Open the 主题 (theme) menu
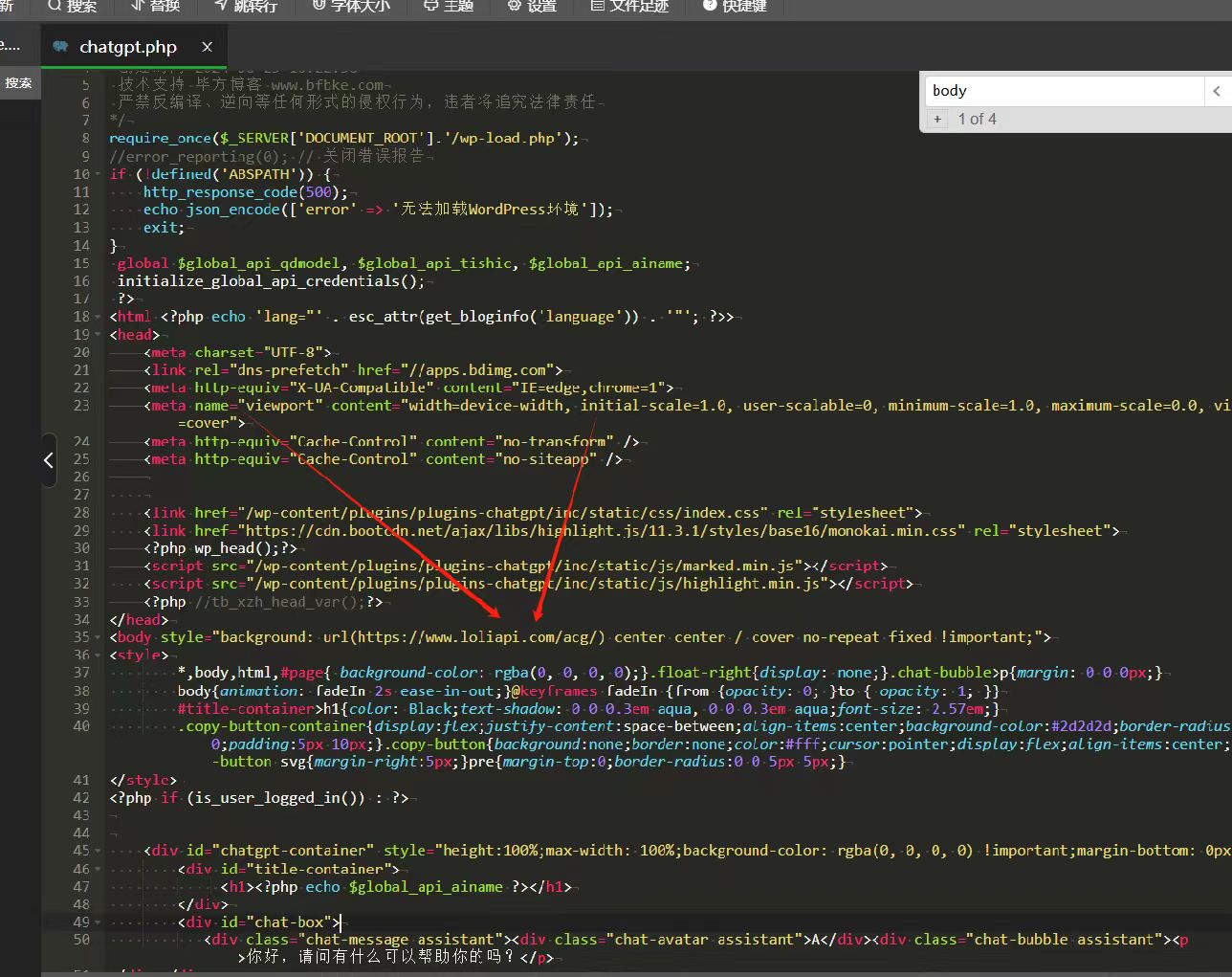This screenshot has width=1232, height=977. 449,6
